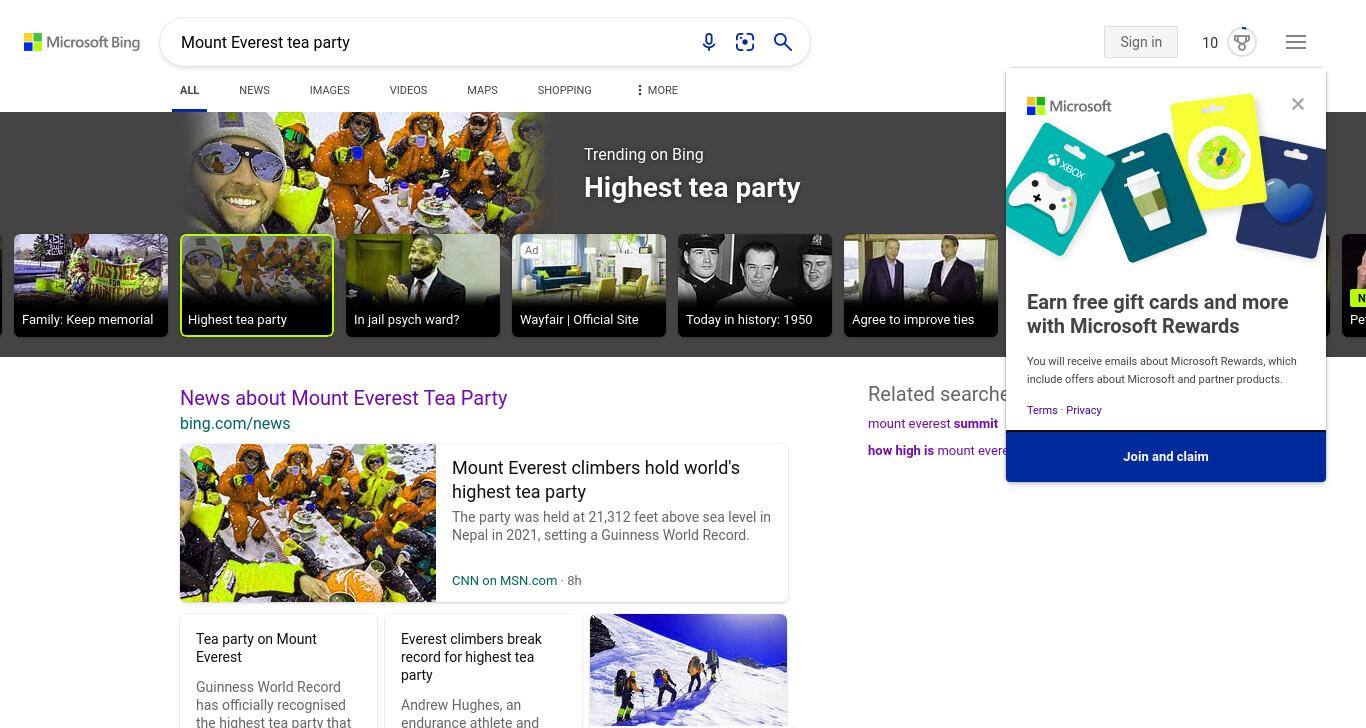Open Today in history: 1950 card

755,285
